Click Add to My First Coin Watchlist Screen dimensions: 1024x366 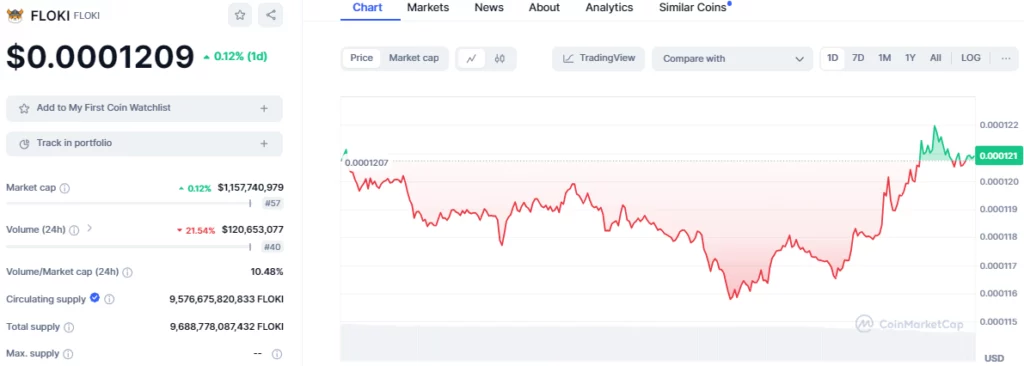click(144, 108)
